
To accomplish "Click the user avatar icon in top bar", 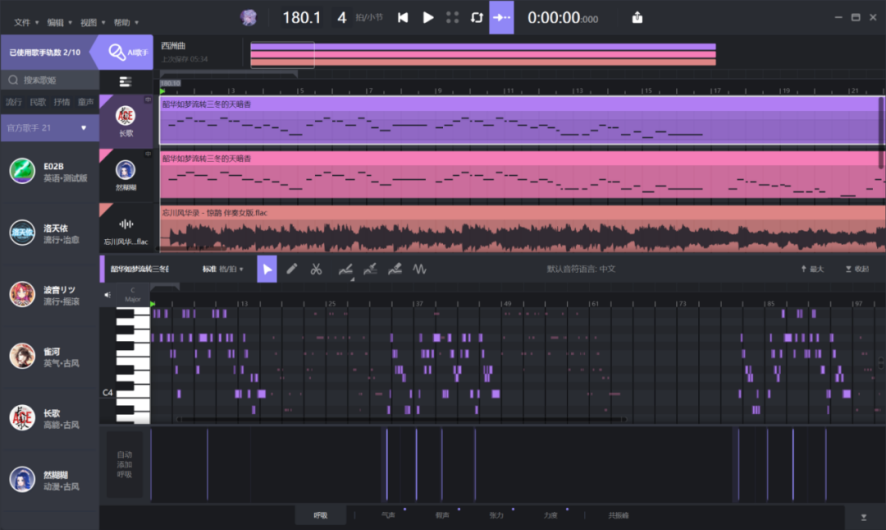I will (248, 18).
